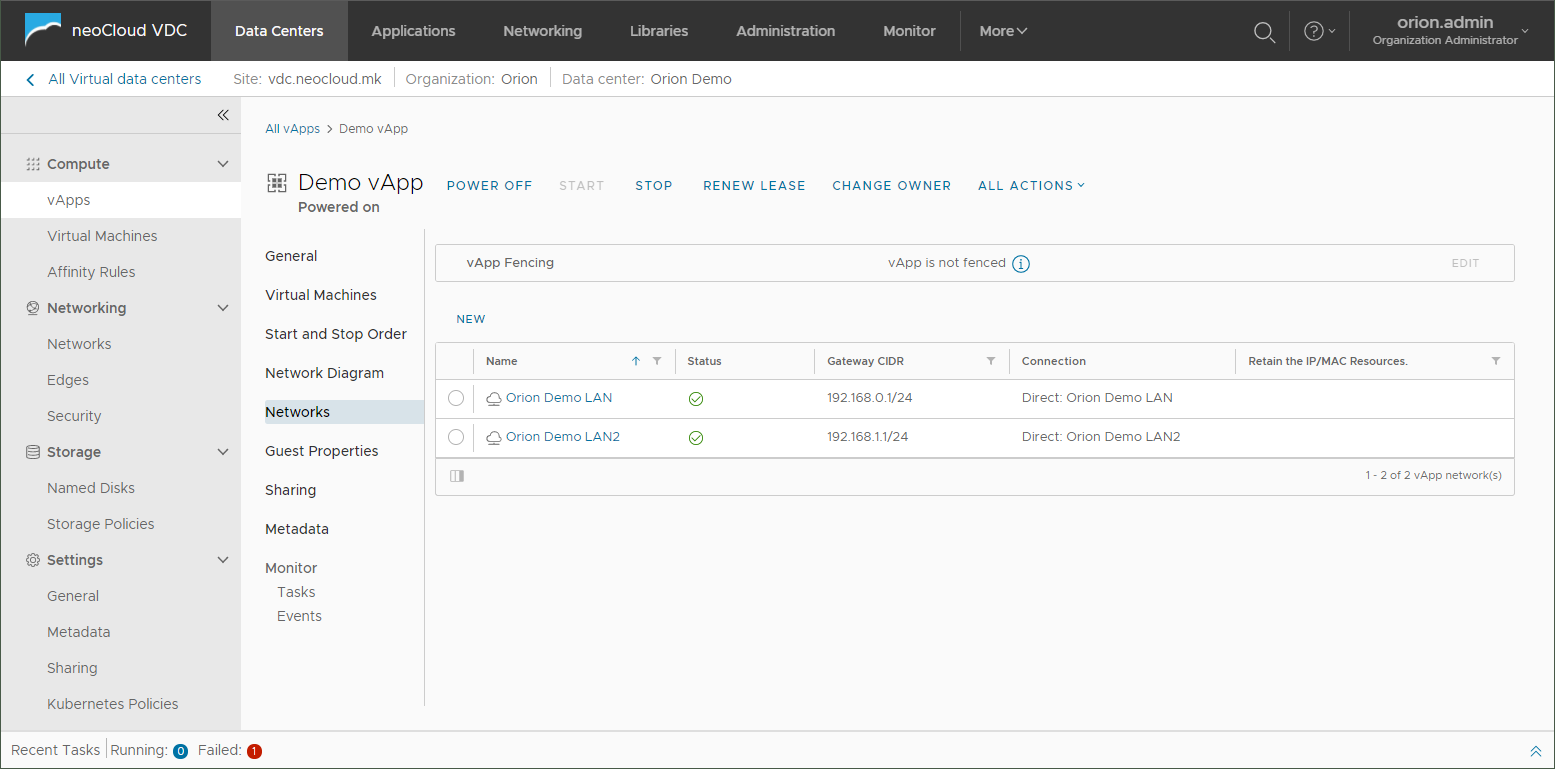Collapse the Compute section chevron
Viewport: 1555px width, 769px height.
(x=223, y=164)
